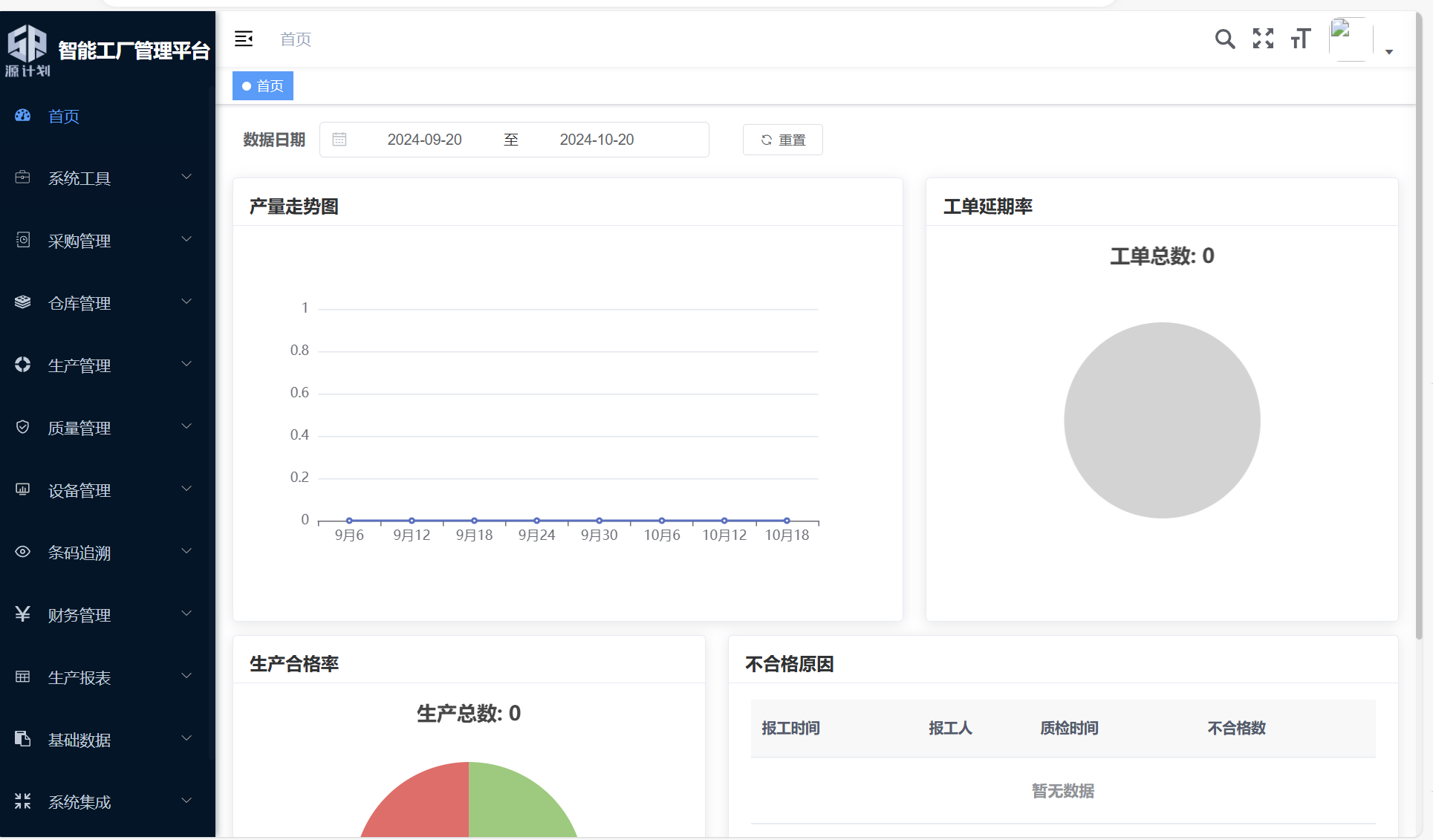Click the end date 2024-10-20 field

pos(597,140)
